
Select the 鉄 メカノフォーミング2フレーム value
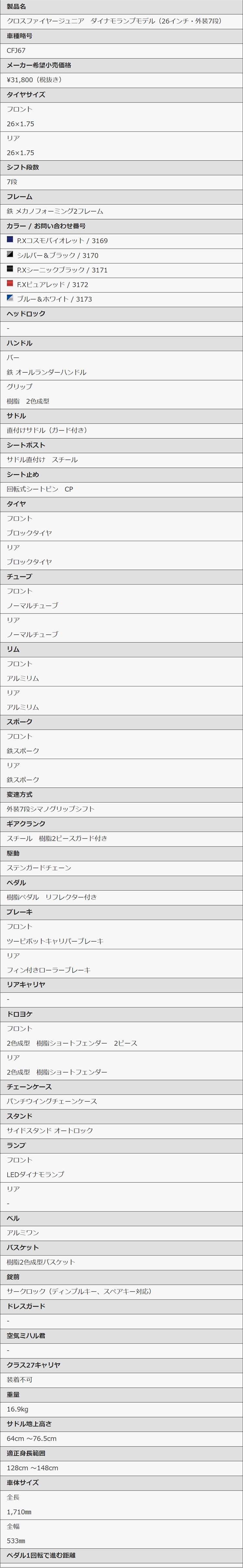pyautogui.click(x=55, y=211)
